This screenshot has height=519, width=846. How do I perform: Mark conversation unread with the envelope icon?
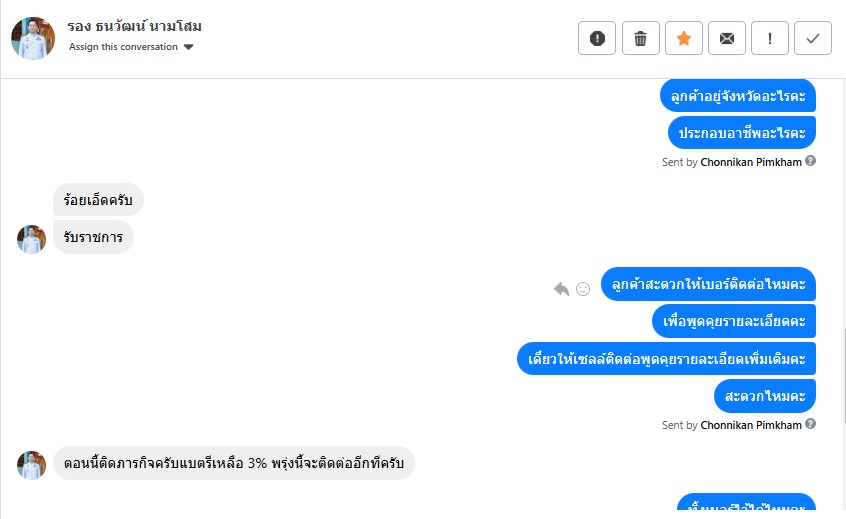727,38
